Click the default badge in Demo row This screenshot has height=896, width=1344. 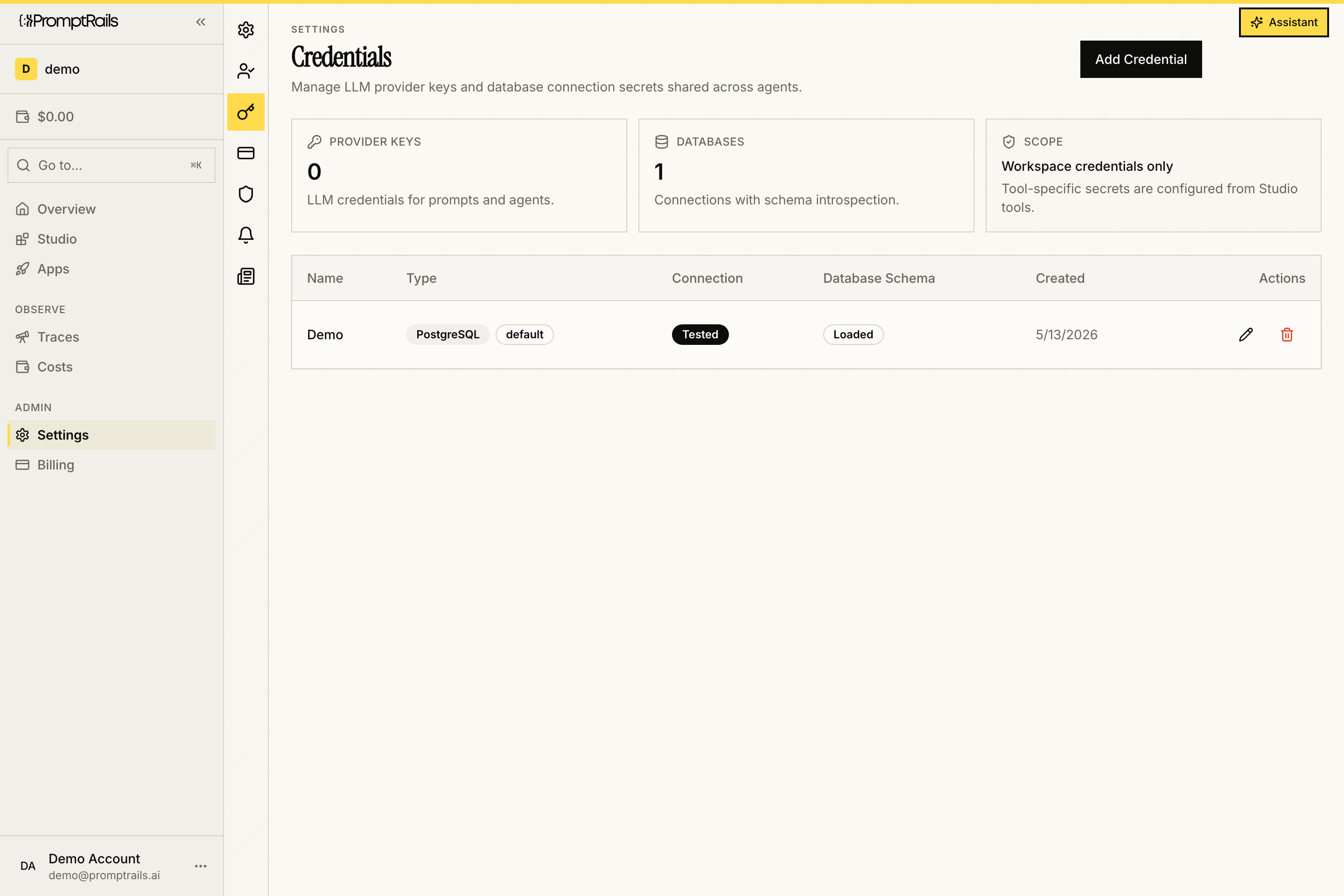(525, 335)
